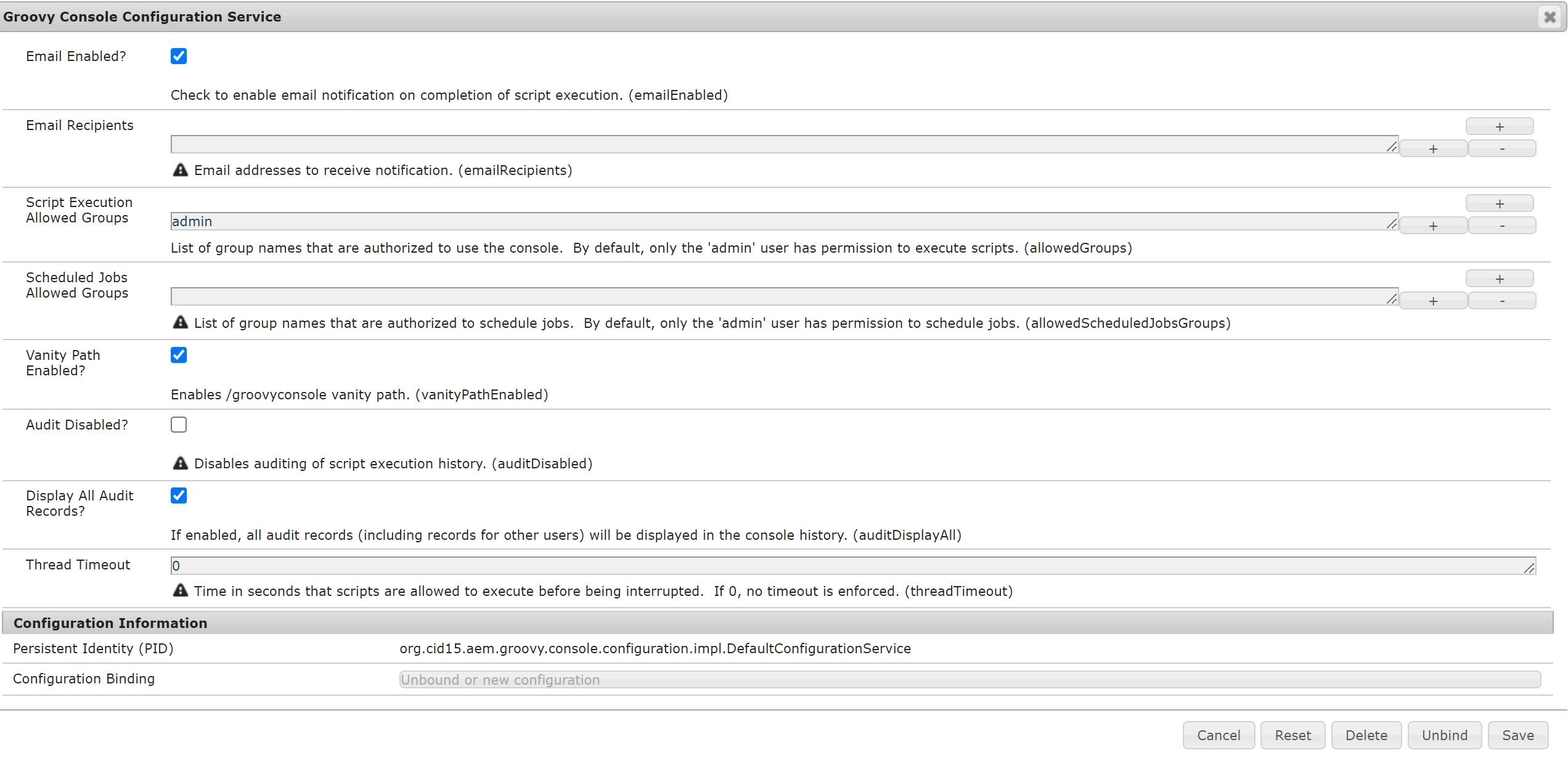Viewport: 1568px width, 758px height.
Task: Click the Save button
Action: click(1517, 735)
